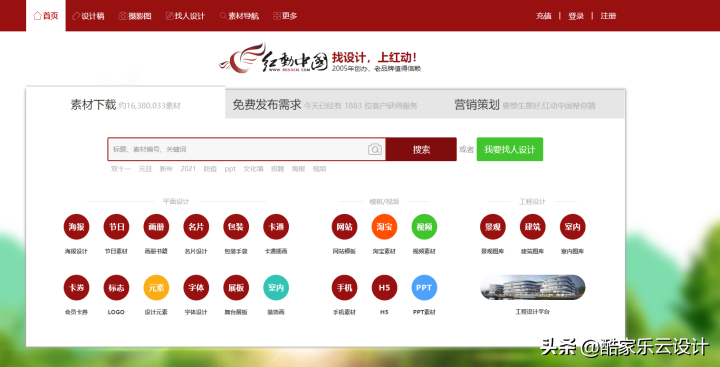Click the 红动中国 site logo
Viewport: 720px width, 367px height.
pos(273,58)
